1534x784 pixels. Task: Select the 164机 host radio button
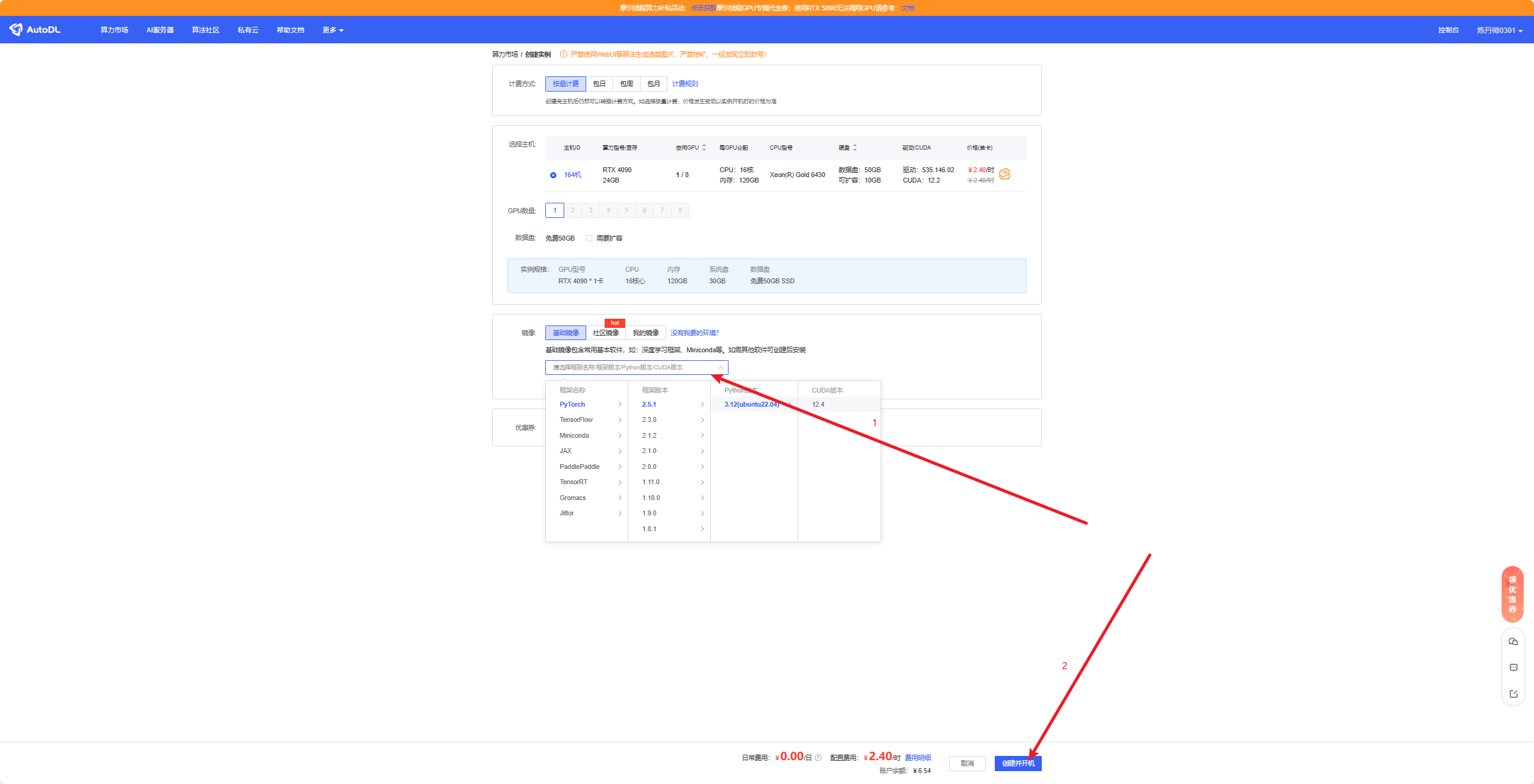click(x=553, y=175)
